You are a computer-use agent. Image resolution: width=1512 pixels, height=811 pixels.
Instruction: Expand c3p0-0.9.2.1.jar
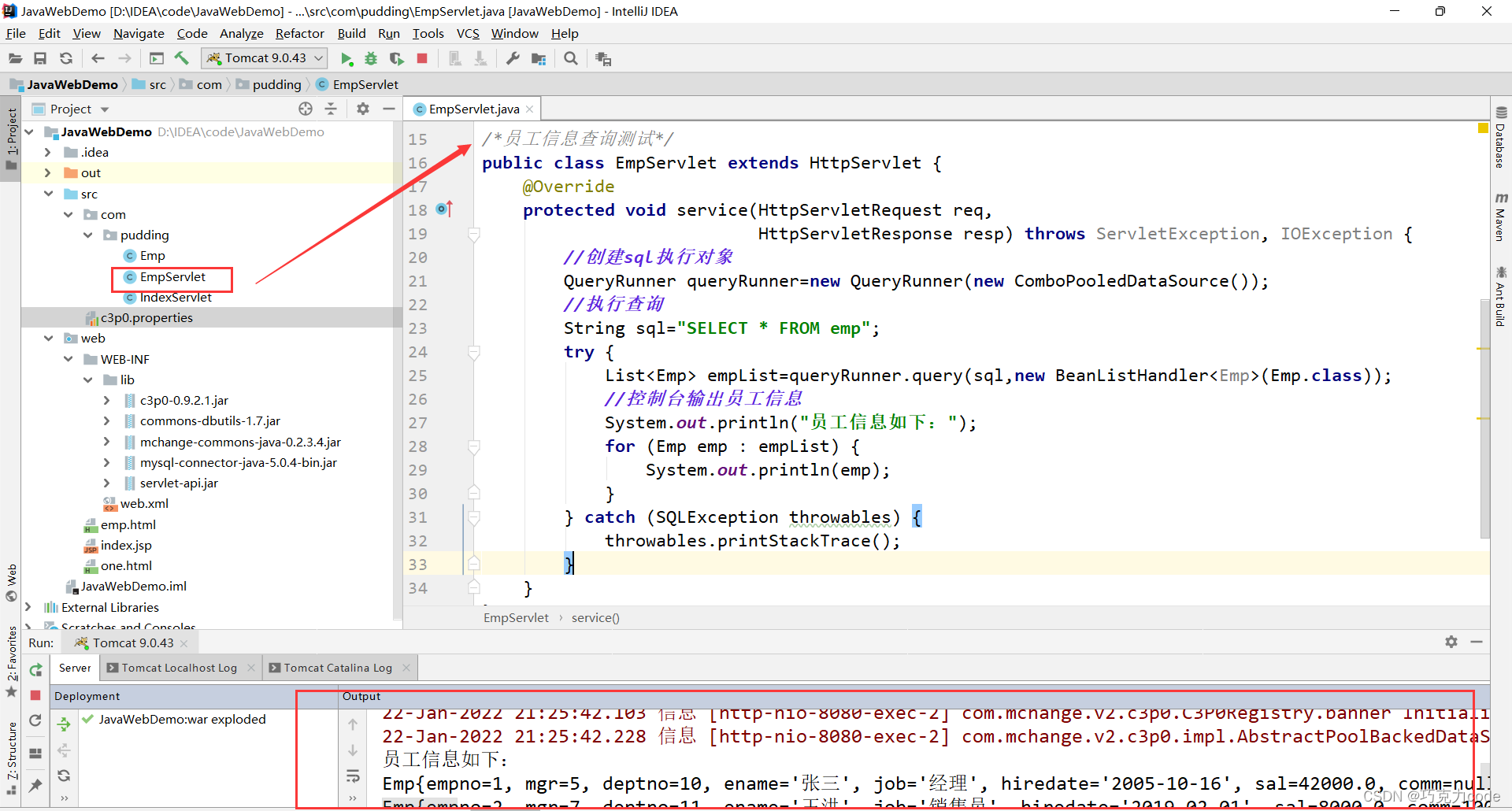coord(107,400)
